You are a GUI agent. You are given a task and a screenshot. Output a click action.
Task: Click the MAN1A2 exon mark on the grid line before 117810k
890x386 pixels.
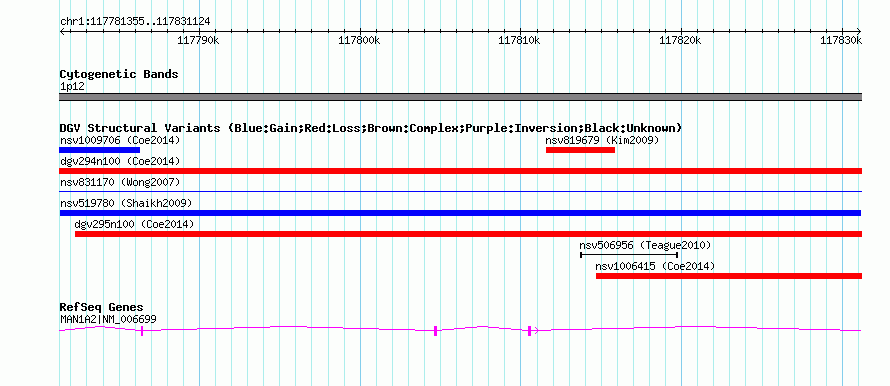tap(435, 331)
